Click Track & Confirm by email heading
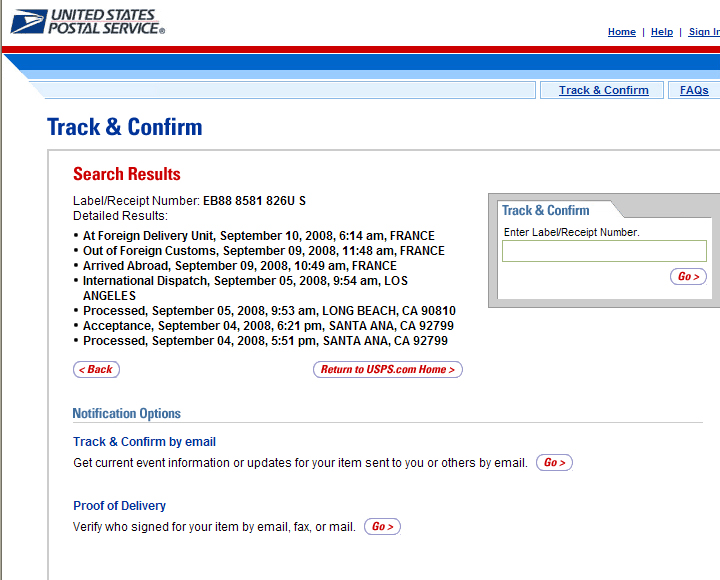 144,442
